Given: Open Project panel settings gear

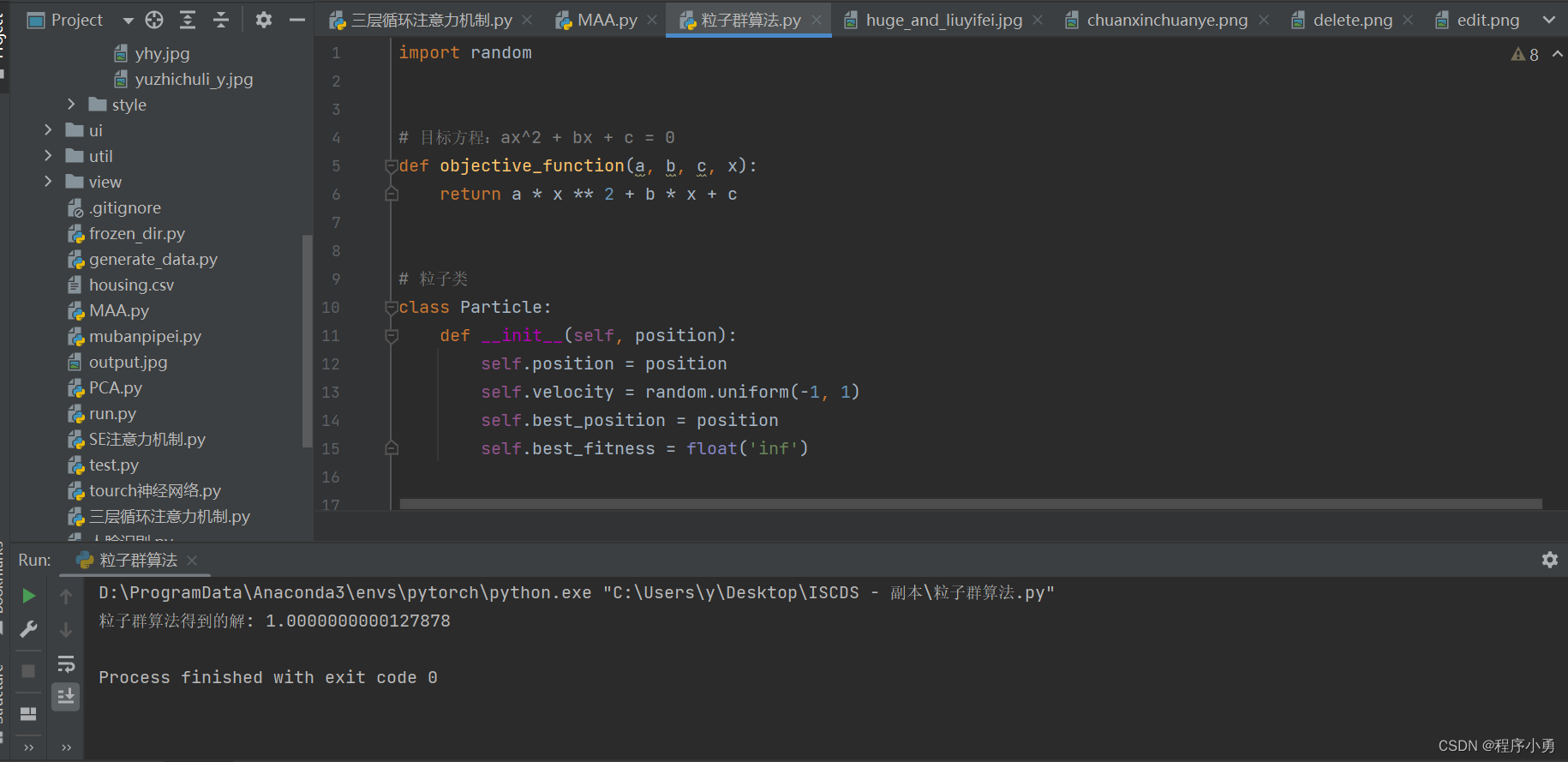Looking at the screenshot, I should 264,20.
